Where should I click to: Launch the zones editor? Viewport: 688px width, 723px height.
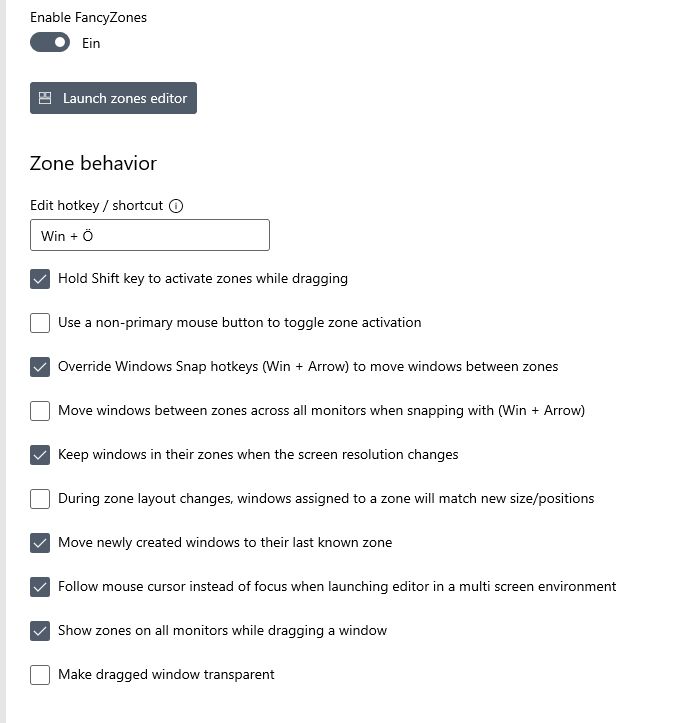tap(113, 98)
